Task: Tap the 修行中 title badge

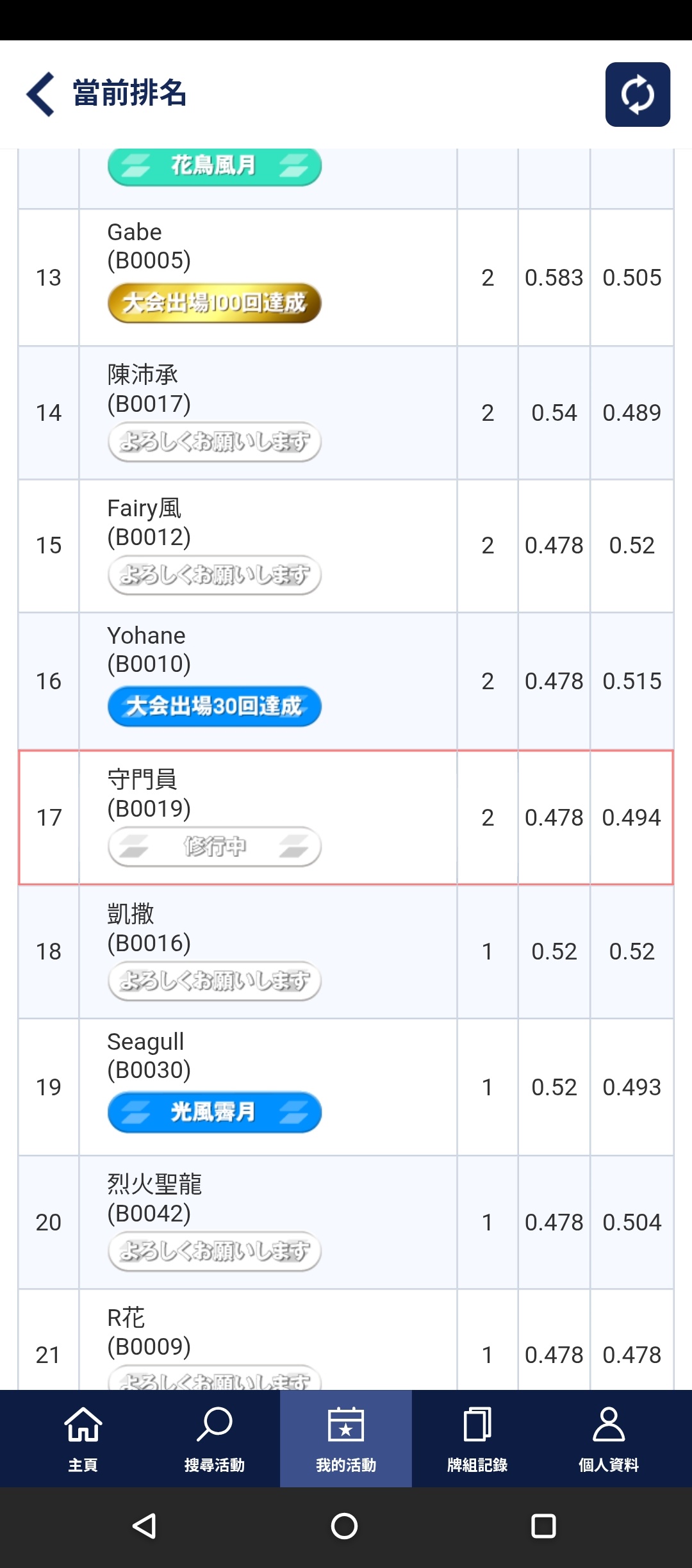Action: (x=214, y=847)
